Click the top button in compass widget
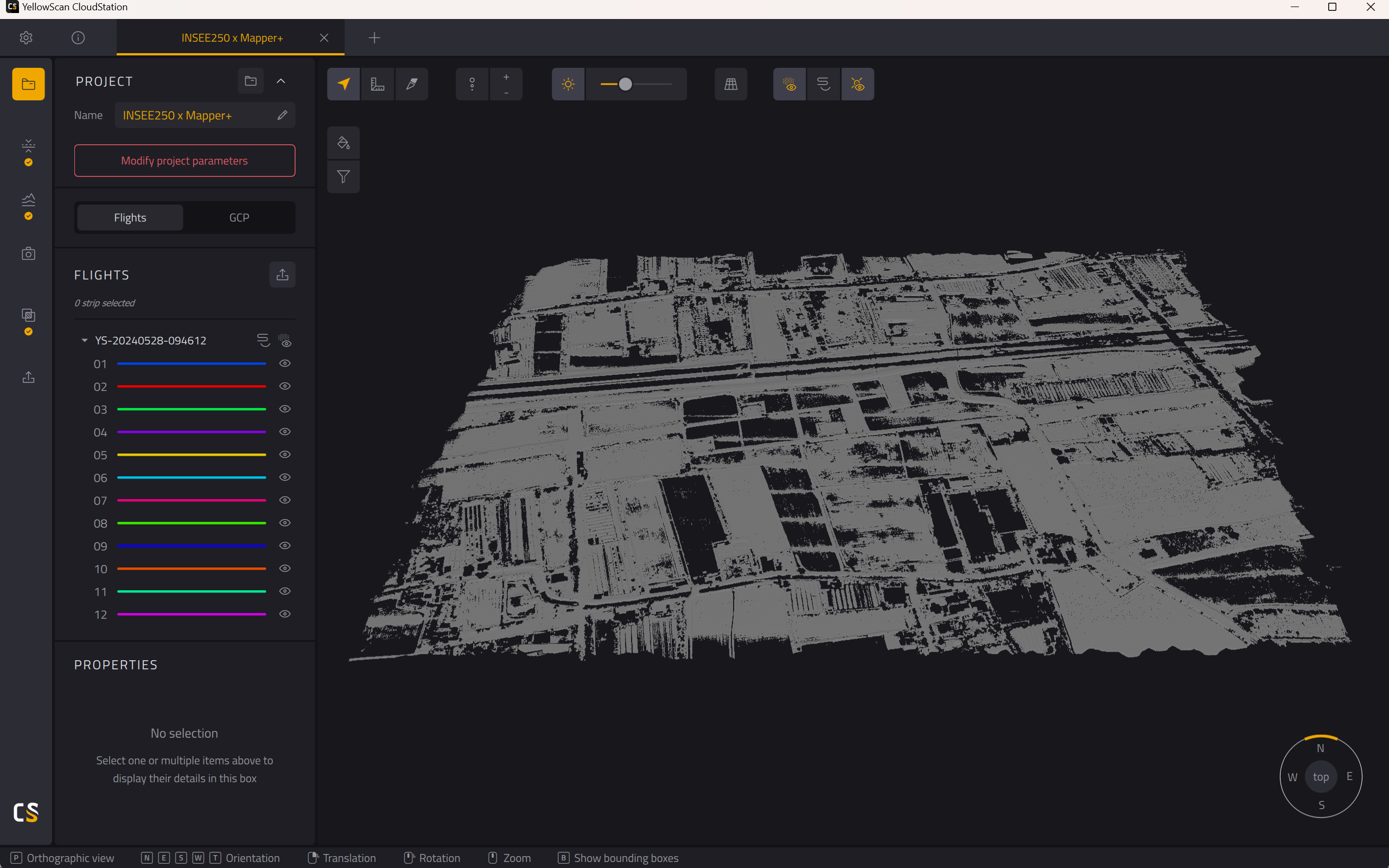This screenshot has height=868, width=1389. (x=1321, y=777)
